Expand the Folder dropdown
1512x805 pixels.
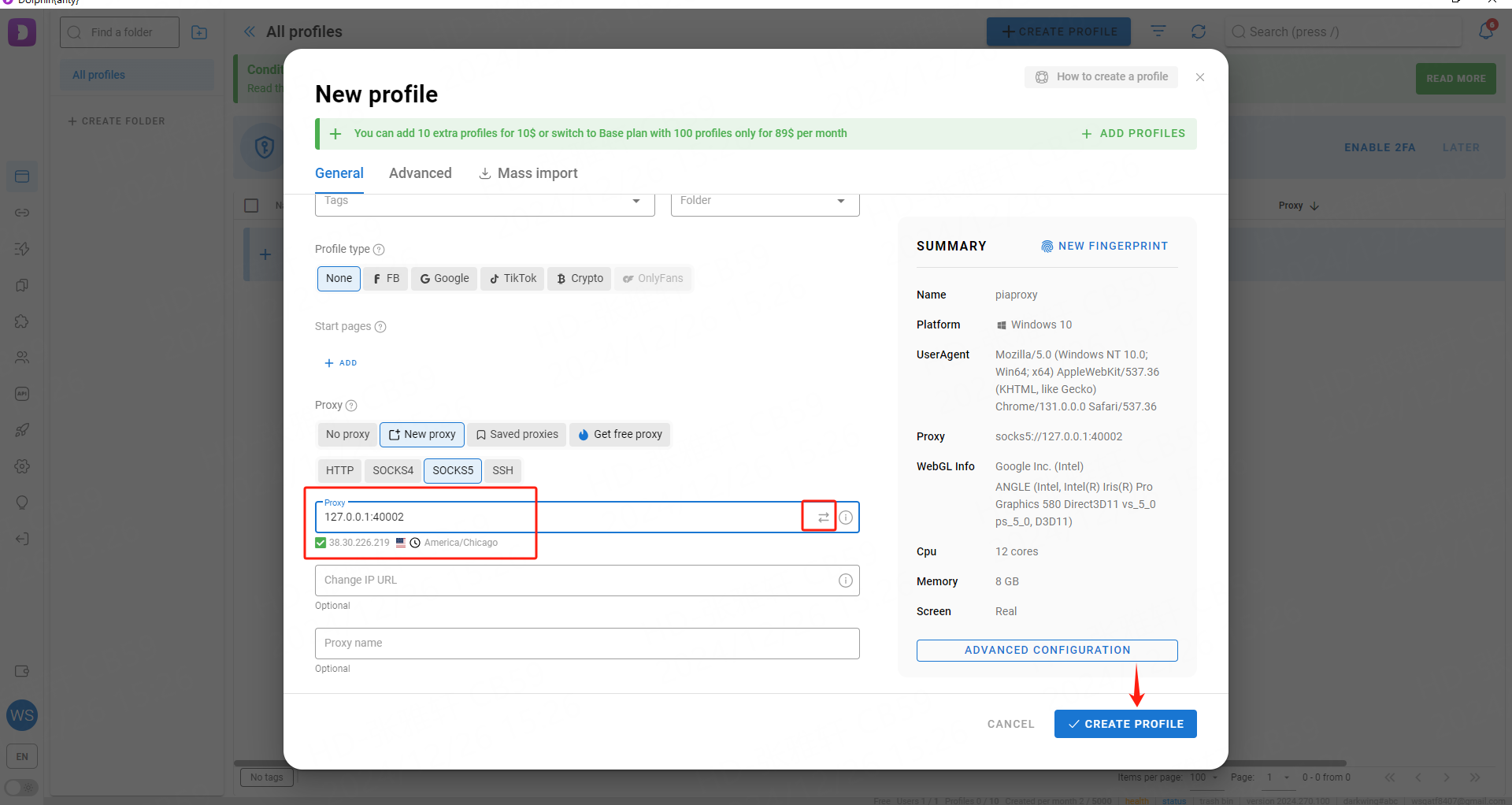841,202
